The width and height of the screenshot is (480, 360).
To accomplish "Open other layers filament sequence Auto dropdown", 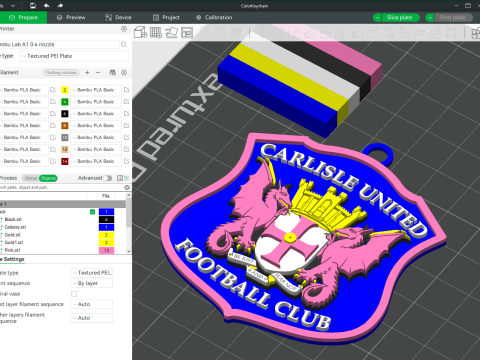I will 92,318.
